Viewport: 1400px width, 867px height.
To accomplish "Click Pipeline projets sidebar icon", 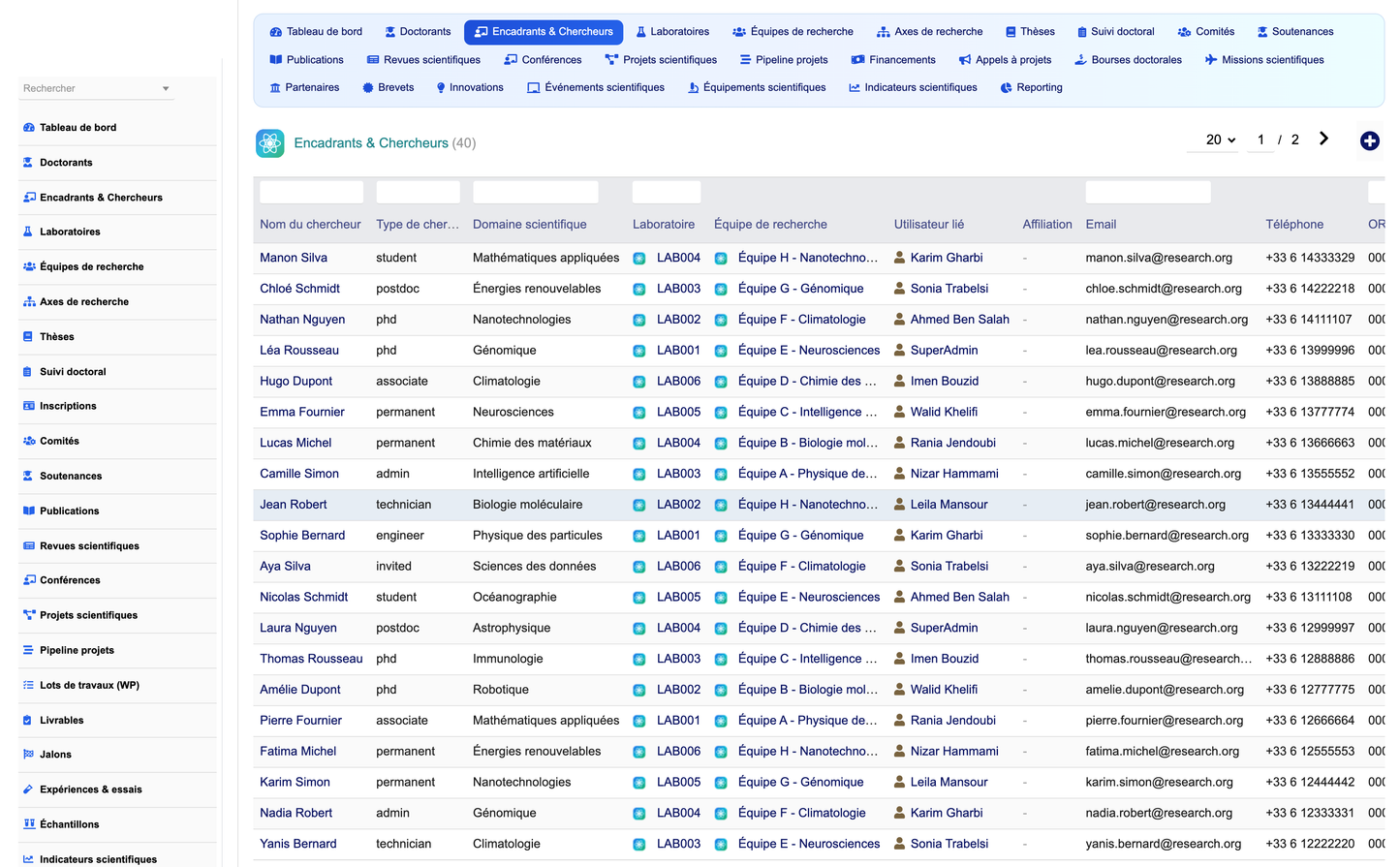I will point(29,650).
